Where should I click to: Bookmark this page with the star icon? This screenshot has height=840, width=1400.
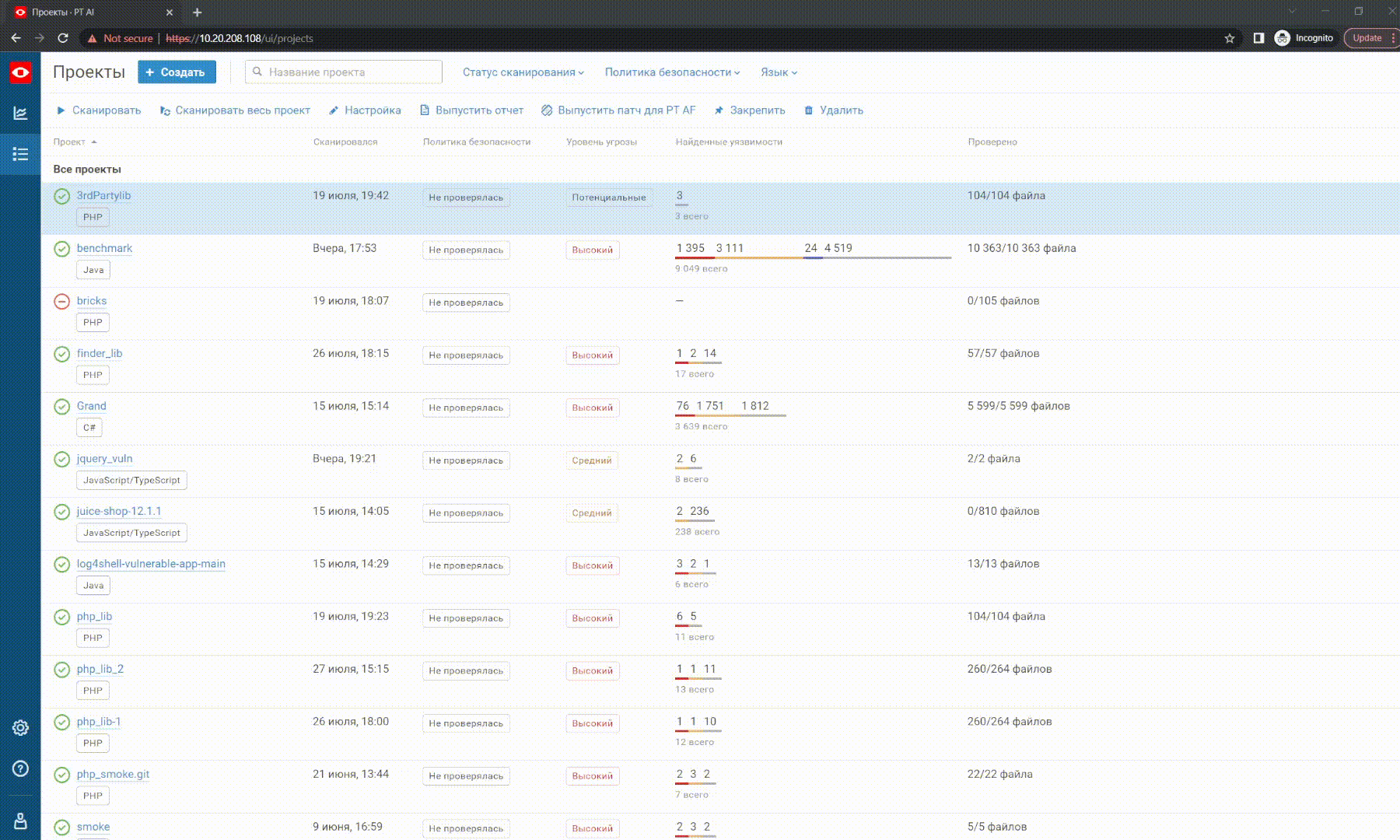click(1230, 38)
